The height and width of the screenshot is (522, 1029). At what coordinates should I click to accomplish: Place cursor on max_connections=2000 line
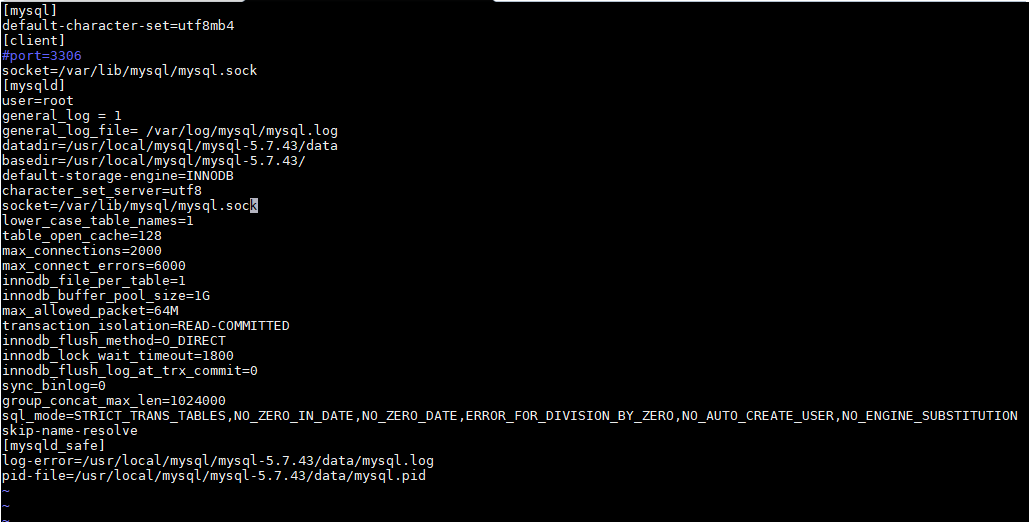click(82, 251)
